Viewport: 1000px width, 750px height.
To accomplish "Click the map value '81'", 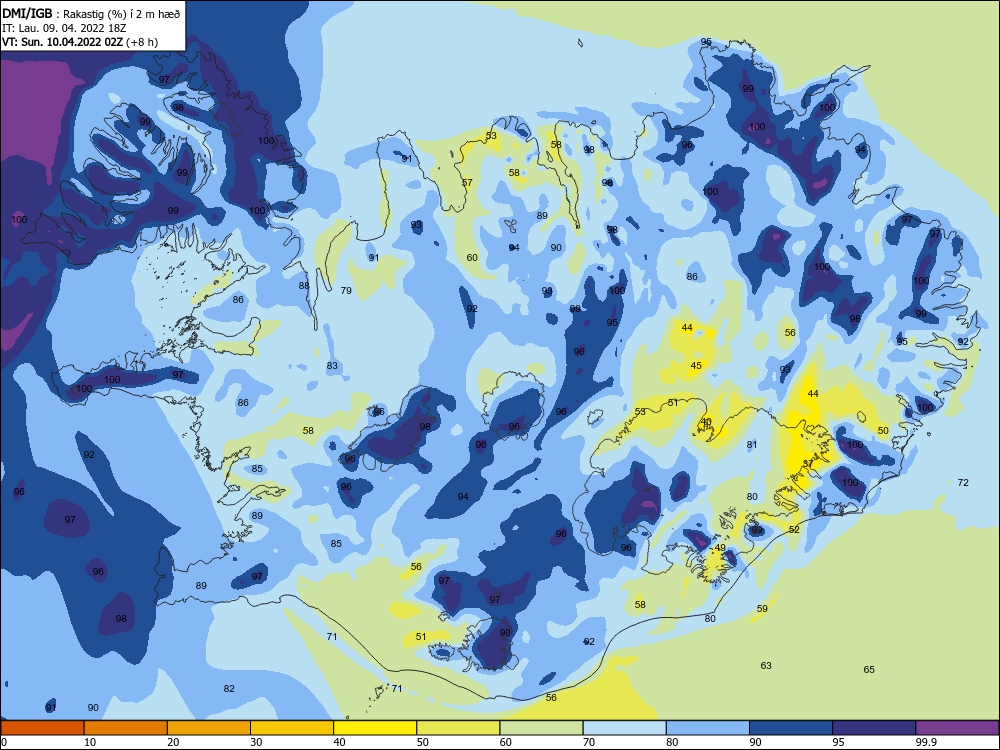I will tap(752, 445).
